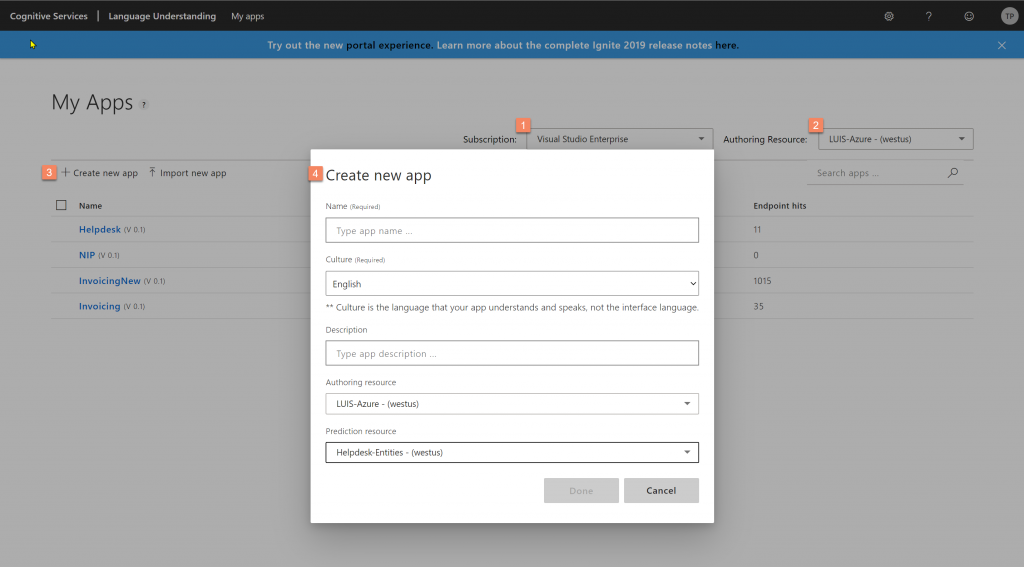Click the 1015 endpoint hits value

[x=762, y=281]
